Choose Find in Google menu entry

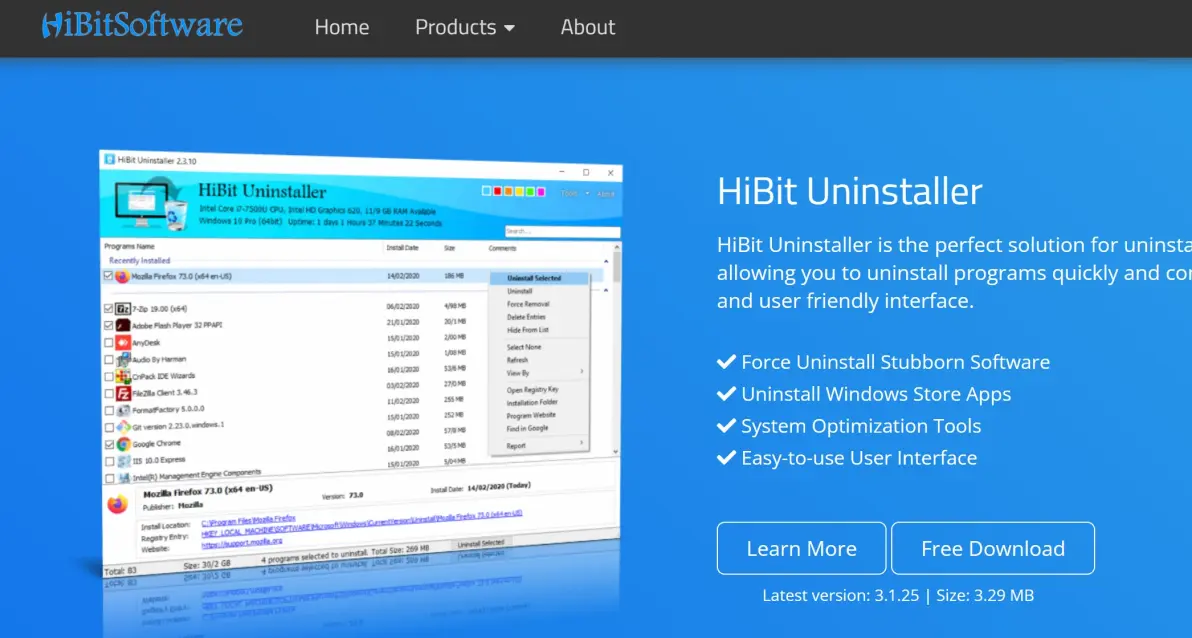point(527,428)
